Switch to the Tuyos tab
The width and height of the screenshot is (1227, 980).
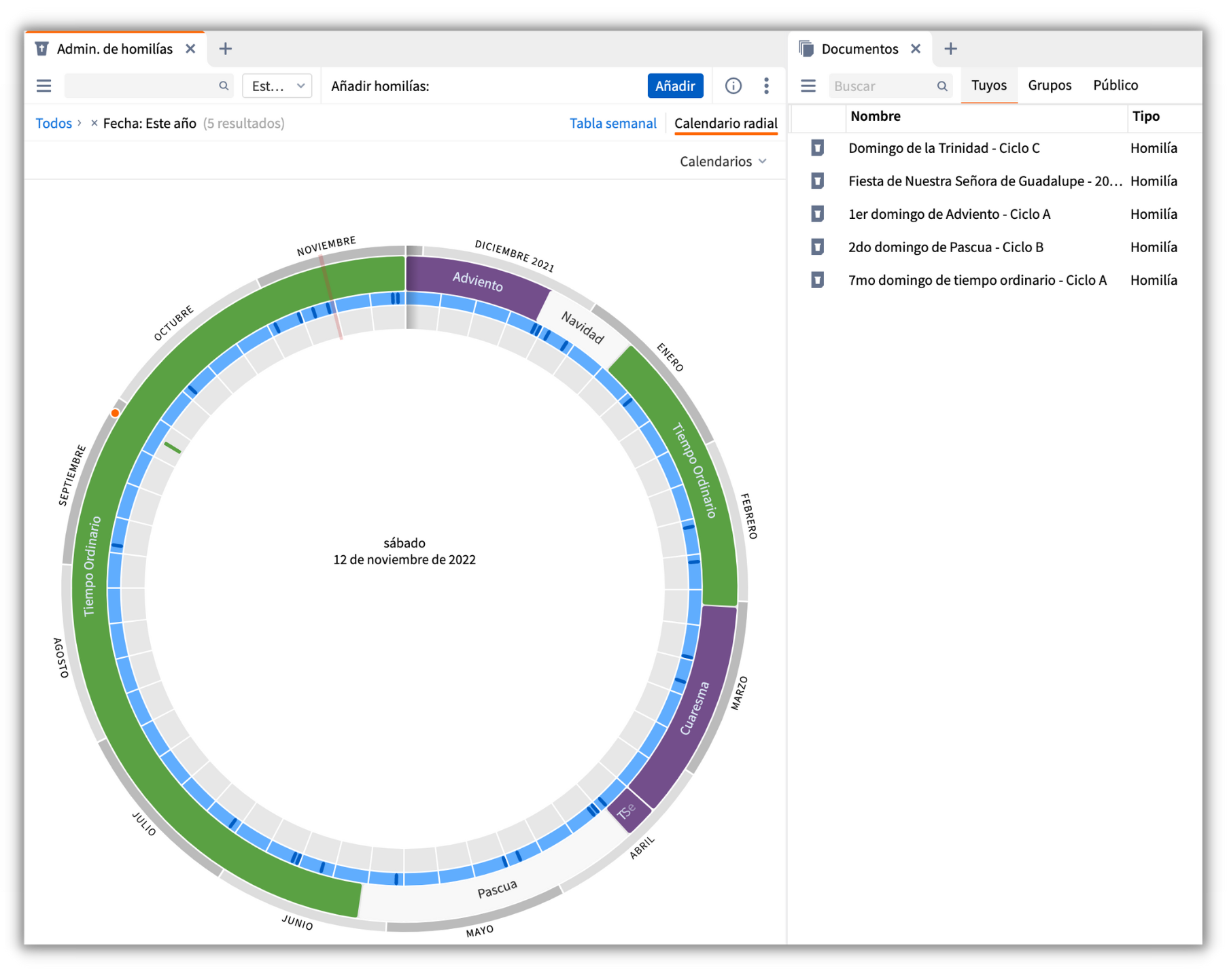988,85
